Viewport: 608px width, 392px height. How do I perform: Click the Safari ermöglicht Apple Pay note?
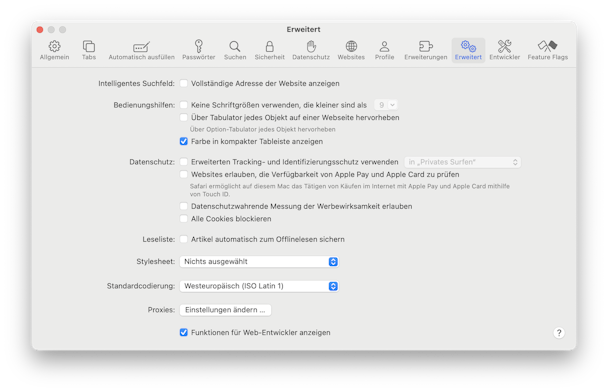(349, 190)
